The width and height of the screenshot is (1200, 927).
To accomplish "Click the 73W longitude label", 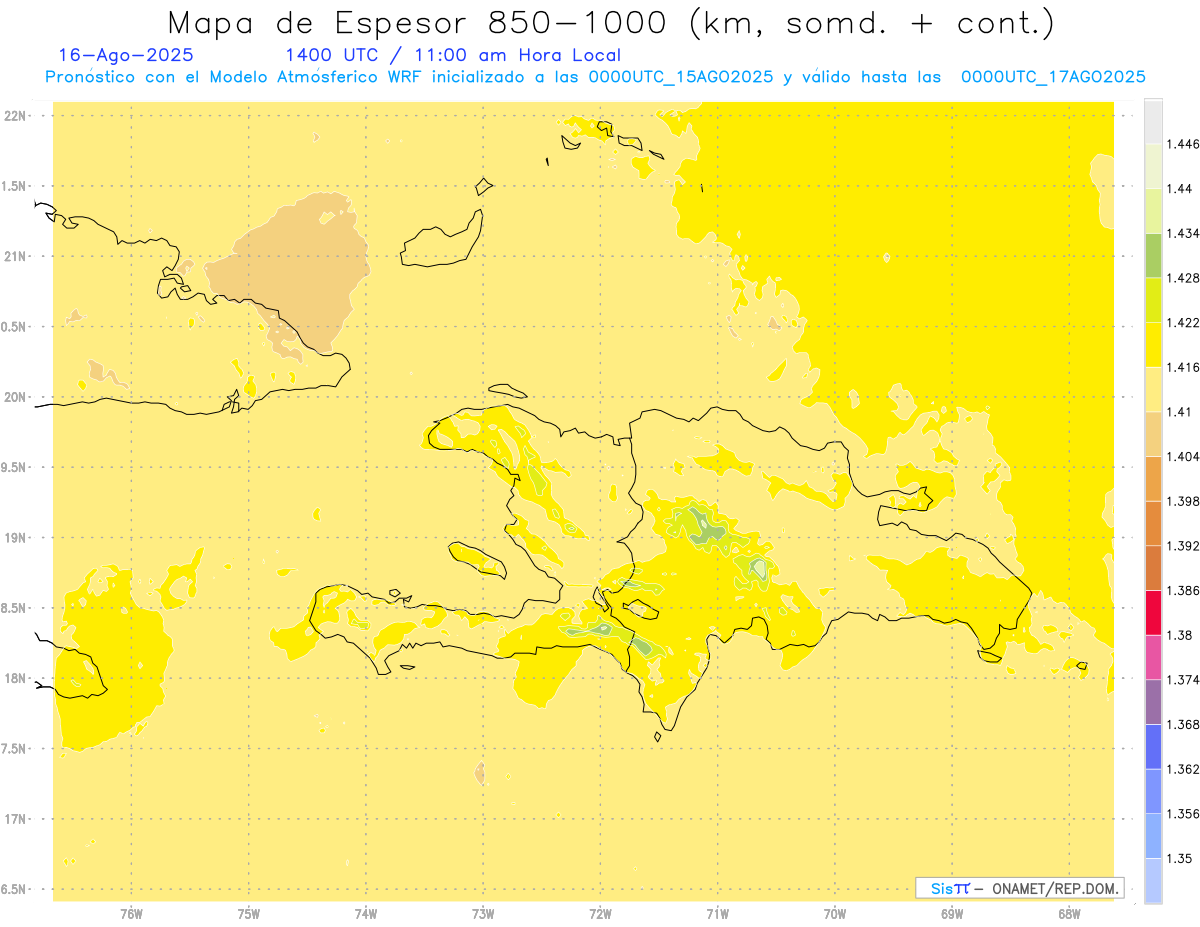I will click(x=483, y=914).
